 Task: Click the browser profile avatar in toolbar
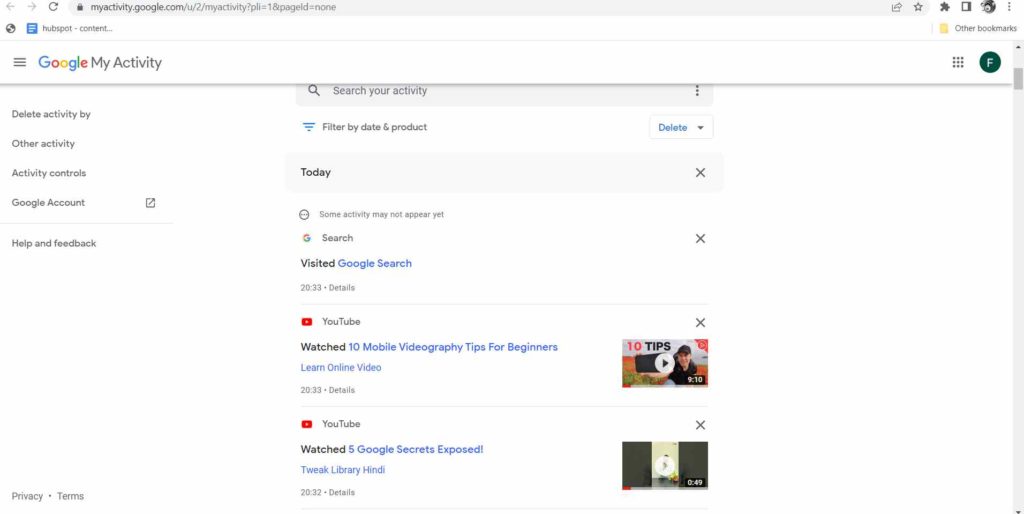pyautogui.click(x=989, y=7)
